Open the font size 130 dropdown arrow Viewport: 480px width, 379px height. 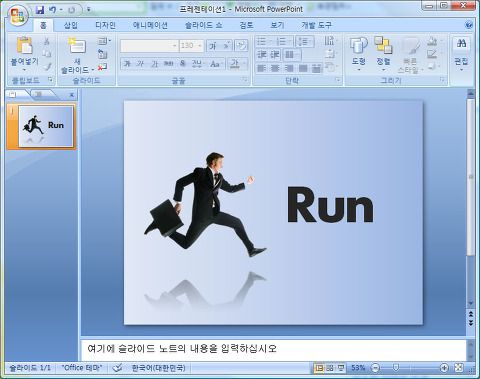200,46
